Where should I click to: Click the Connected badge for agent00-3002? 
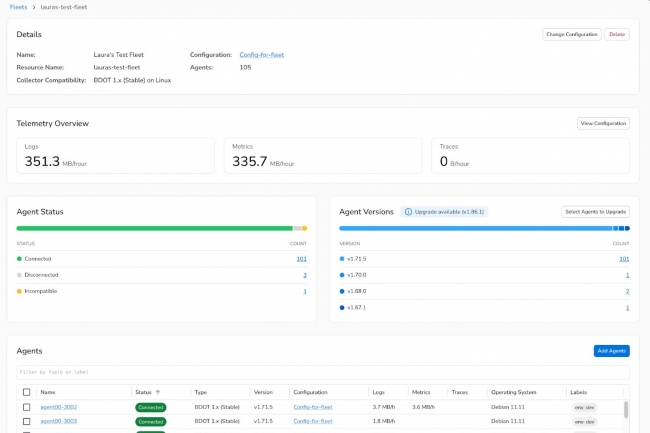151,407
